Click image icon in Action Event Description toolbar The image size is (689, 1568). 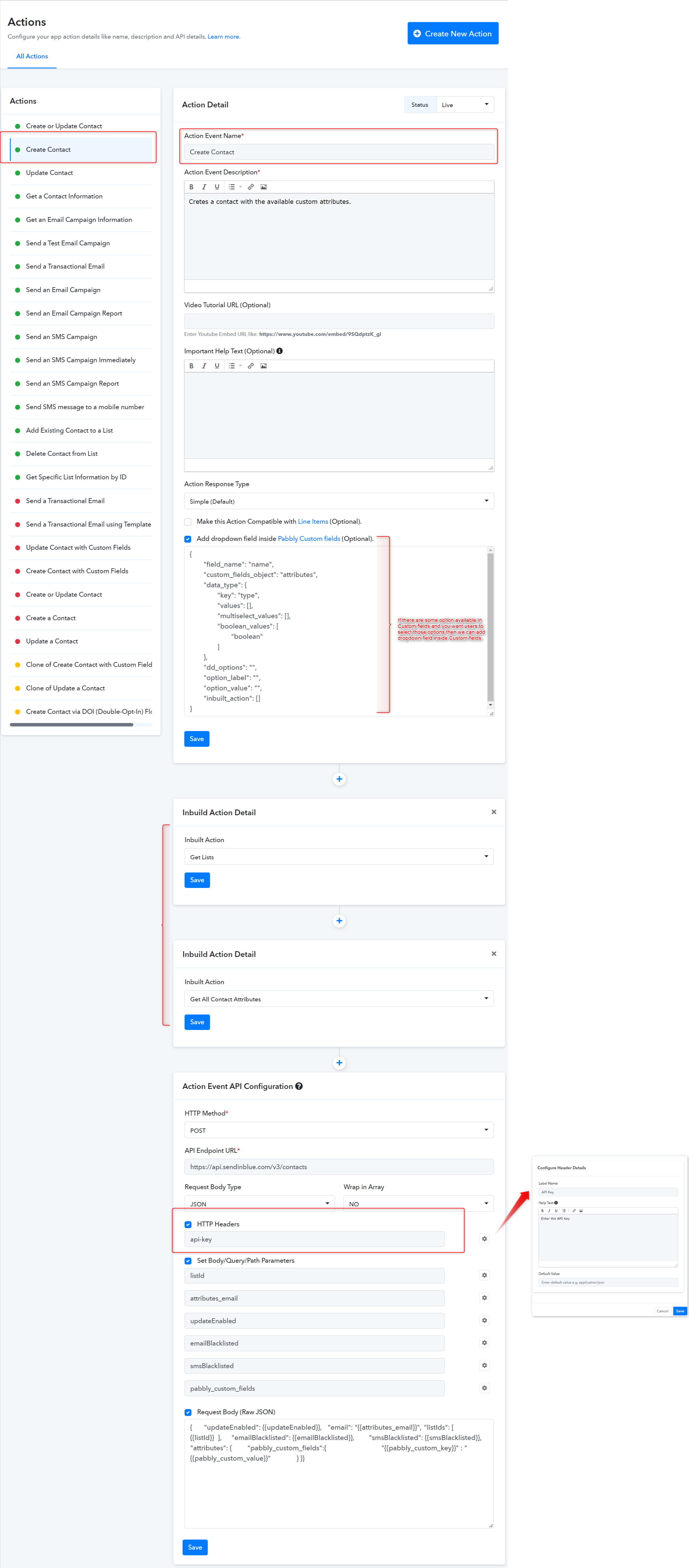[263, 187]
